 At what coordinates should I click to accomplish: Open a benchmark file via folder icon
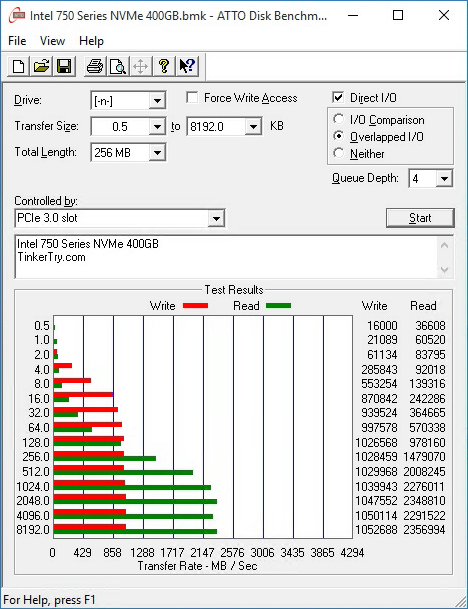point(41,66)
